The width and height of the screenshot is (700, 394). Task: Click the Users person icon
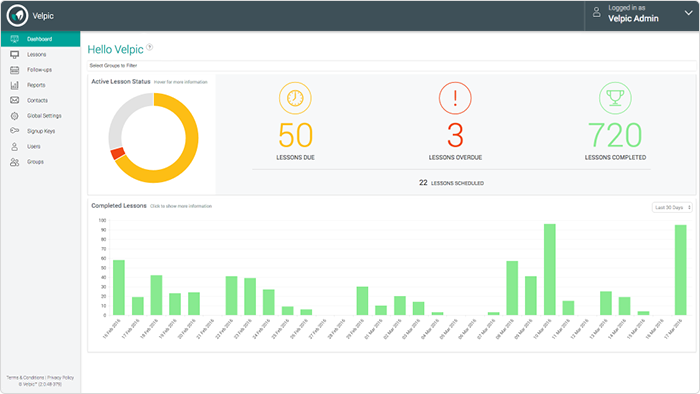pyautogui.click(x=14, y=146)
